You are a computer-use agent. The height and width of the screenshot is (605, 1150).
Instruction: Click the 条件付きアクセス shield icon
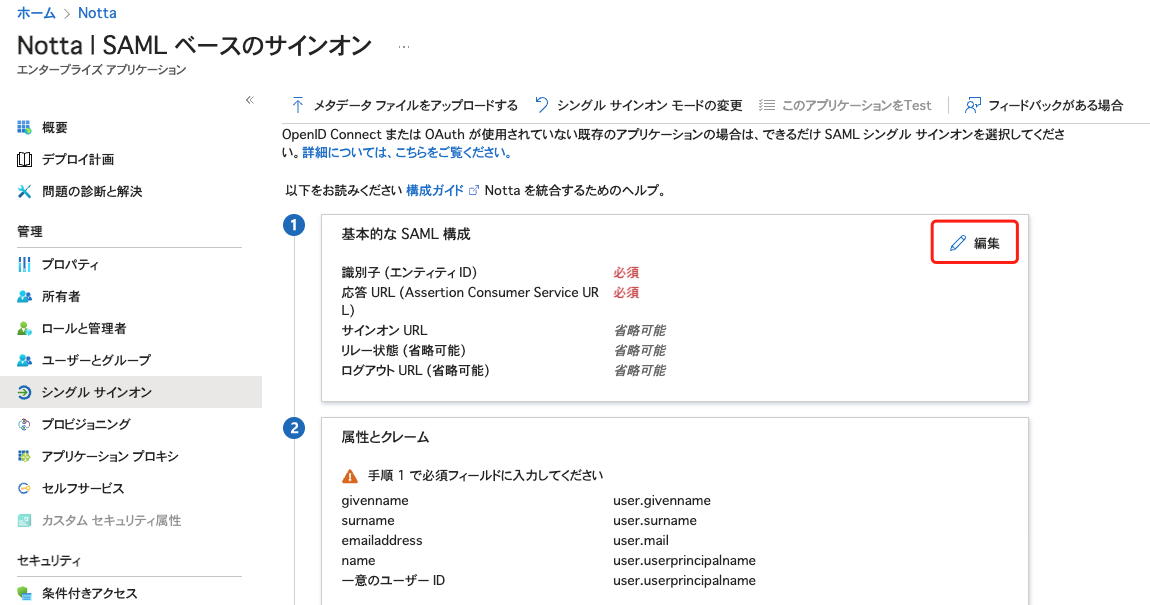pos(24,593)
